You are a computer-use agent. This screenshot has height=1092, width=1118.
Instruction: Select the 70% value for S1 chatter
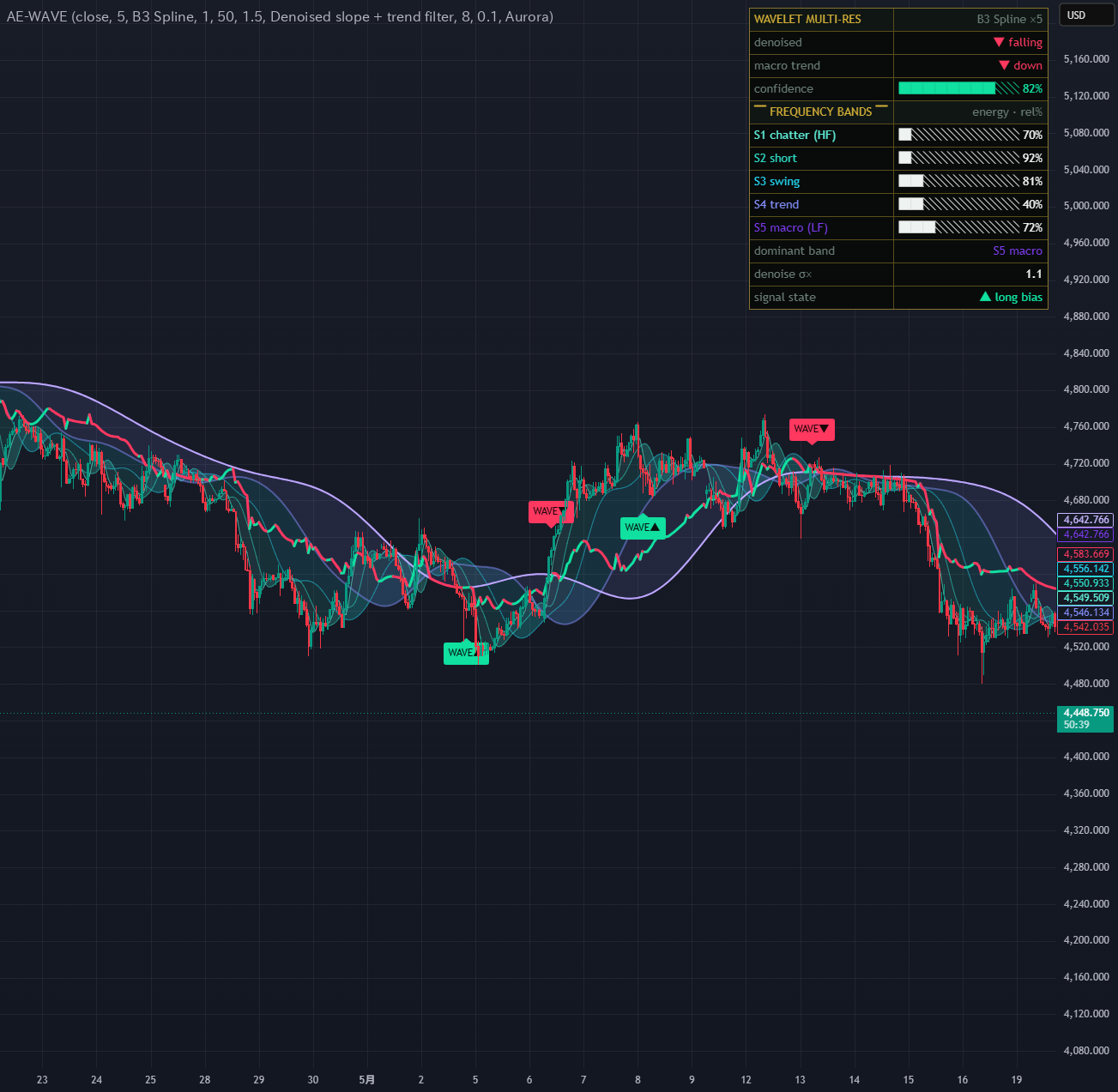[x=1033, y=135]
